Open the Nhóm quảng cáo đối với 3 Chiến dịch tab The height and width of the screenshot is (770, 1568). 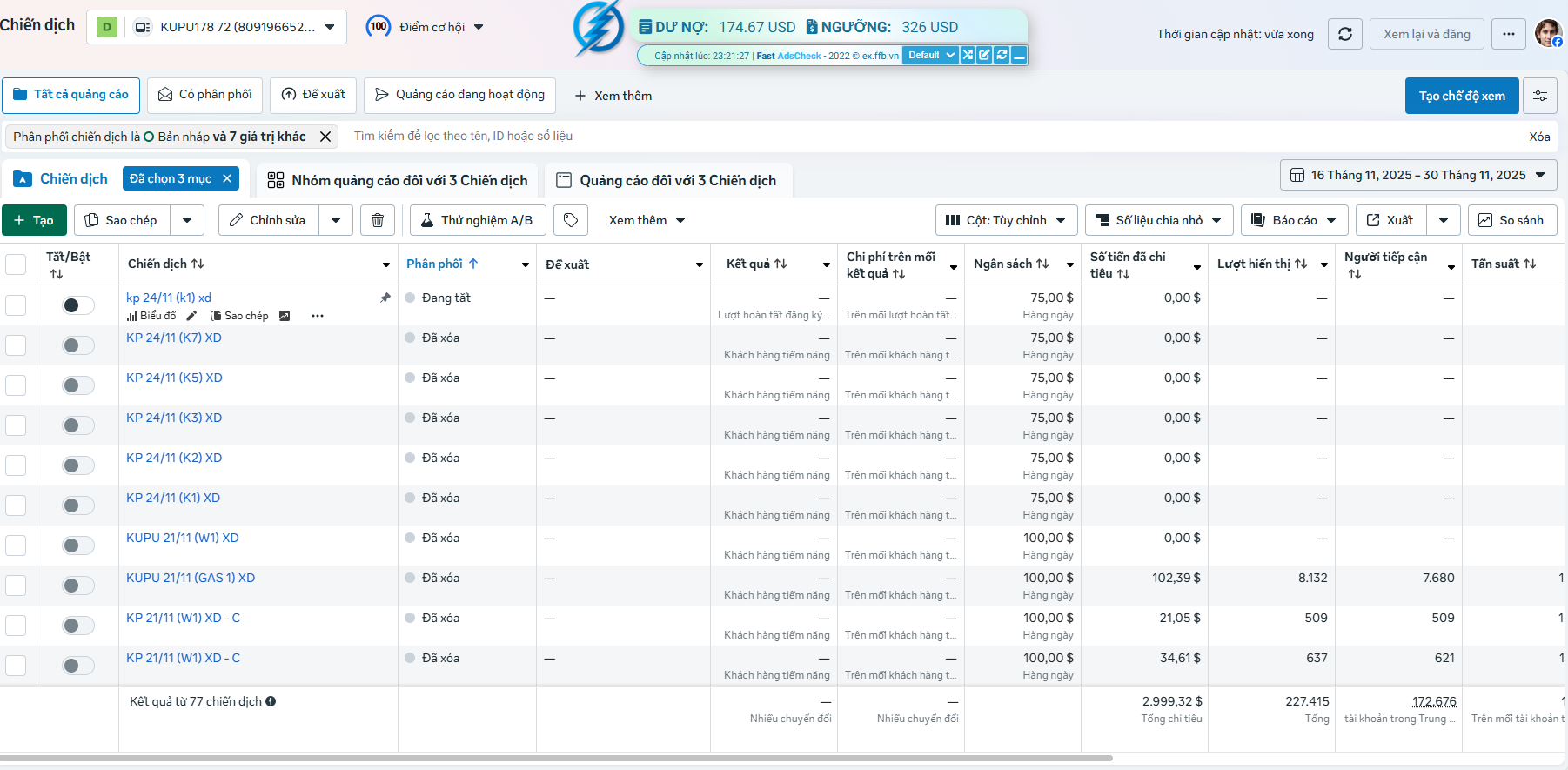point(398,180)
